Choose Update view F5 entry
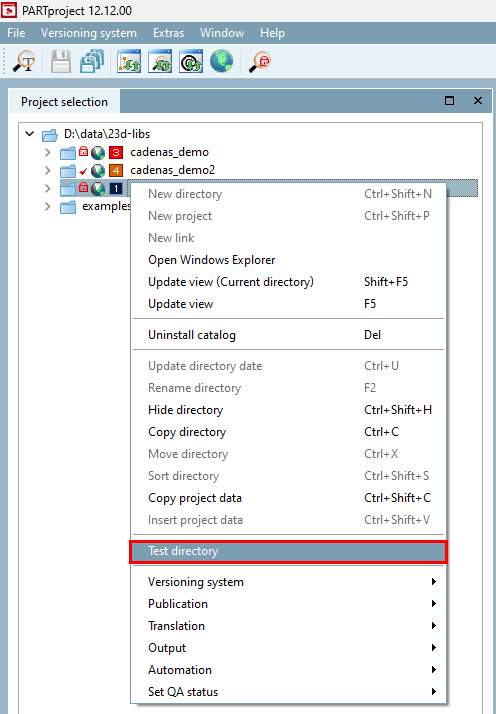The height and width of the screenshot is (714, 496). click(x=288, y=304)
